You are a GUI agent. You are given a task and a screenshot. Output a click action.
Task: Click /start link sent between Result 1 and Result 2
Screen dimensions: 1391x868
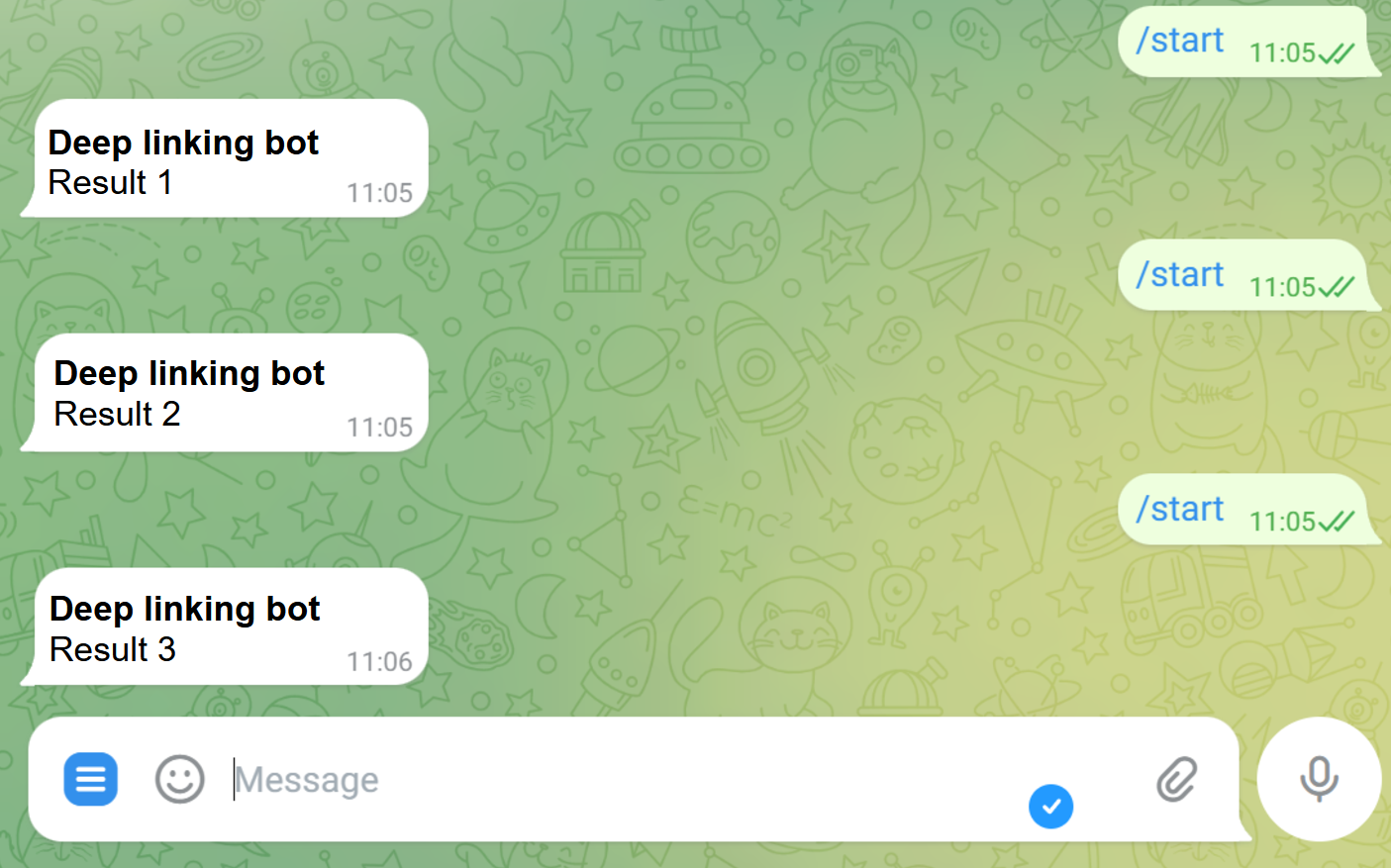(x=1179, y=274)
